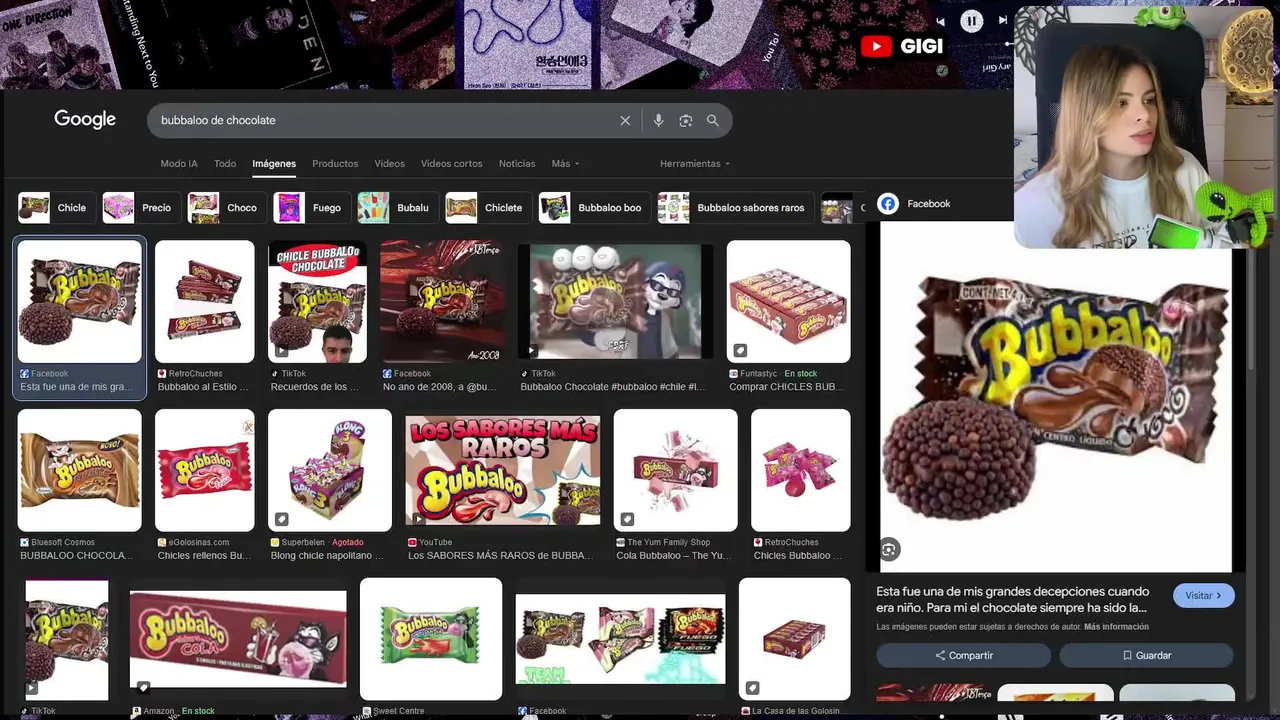Select the Chicle filter chip
This screenshot has height=720, width=1280.
56,208
